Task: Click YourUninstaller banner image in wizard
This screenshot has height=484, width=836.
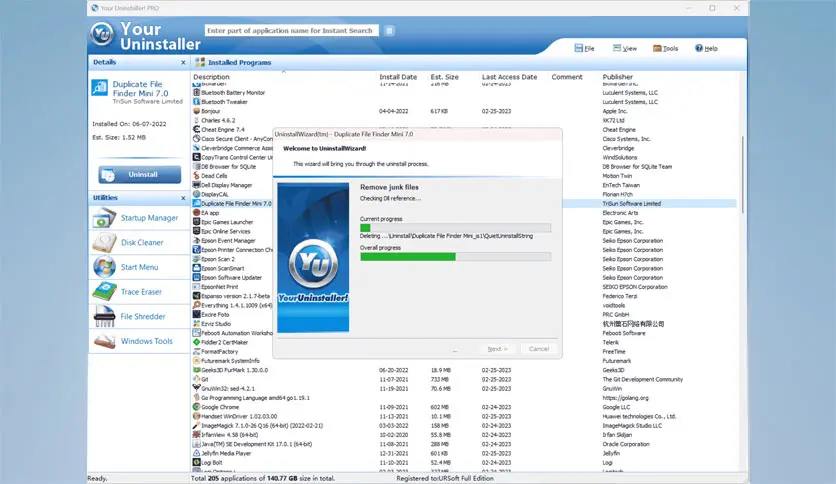Action: click(x=314, y=257)
